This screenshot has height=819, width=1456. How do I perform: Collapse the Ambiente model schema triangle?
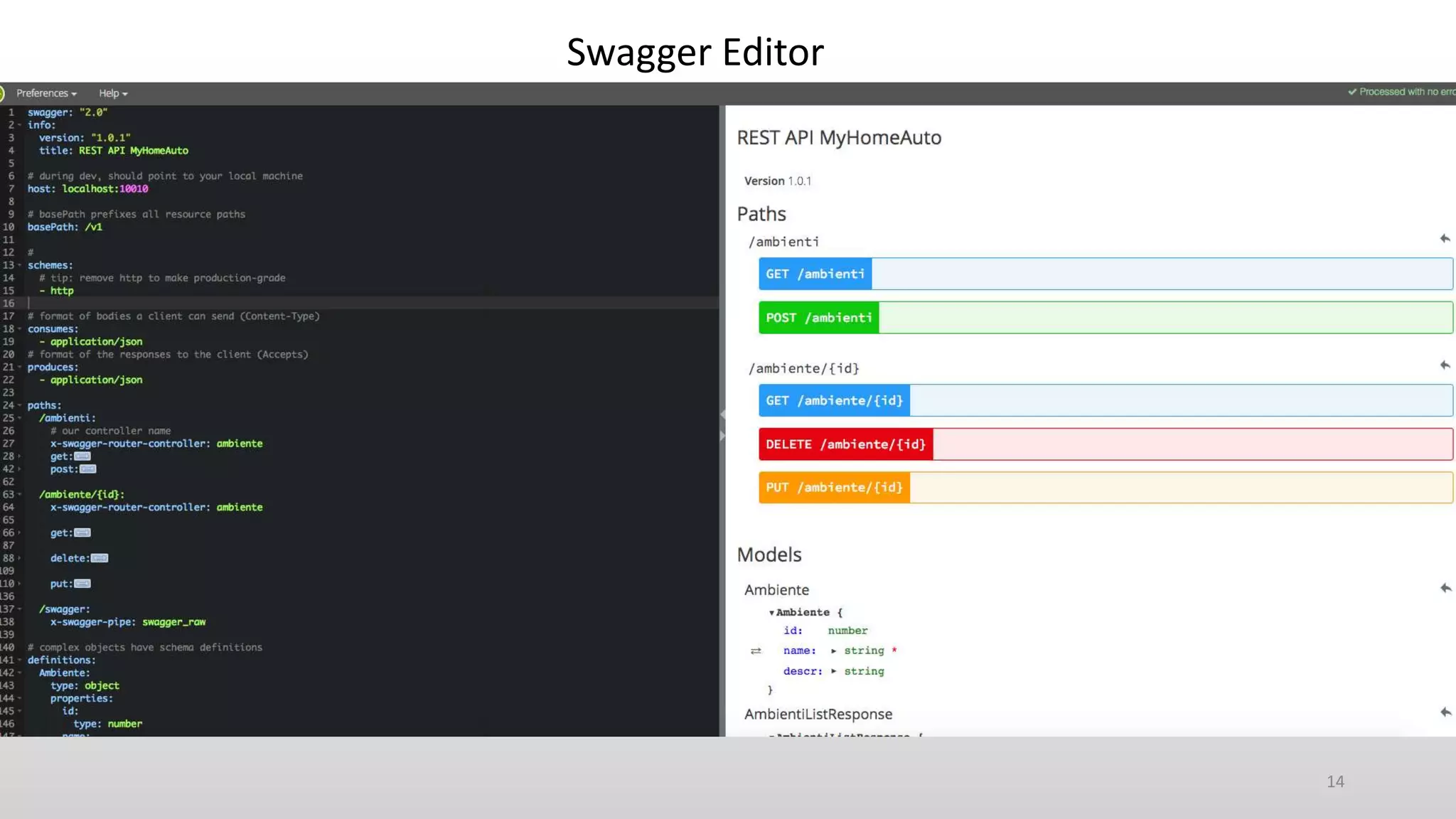click(x=771, y=612)
